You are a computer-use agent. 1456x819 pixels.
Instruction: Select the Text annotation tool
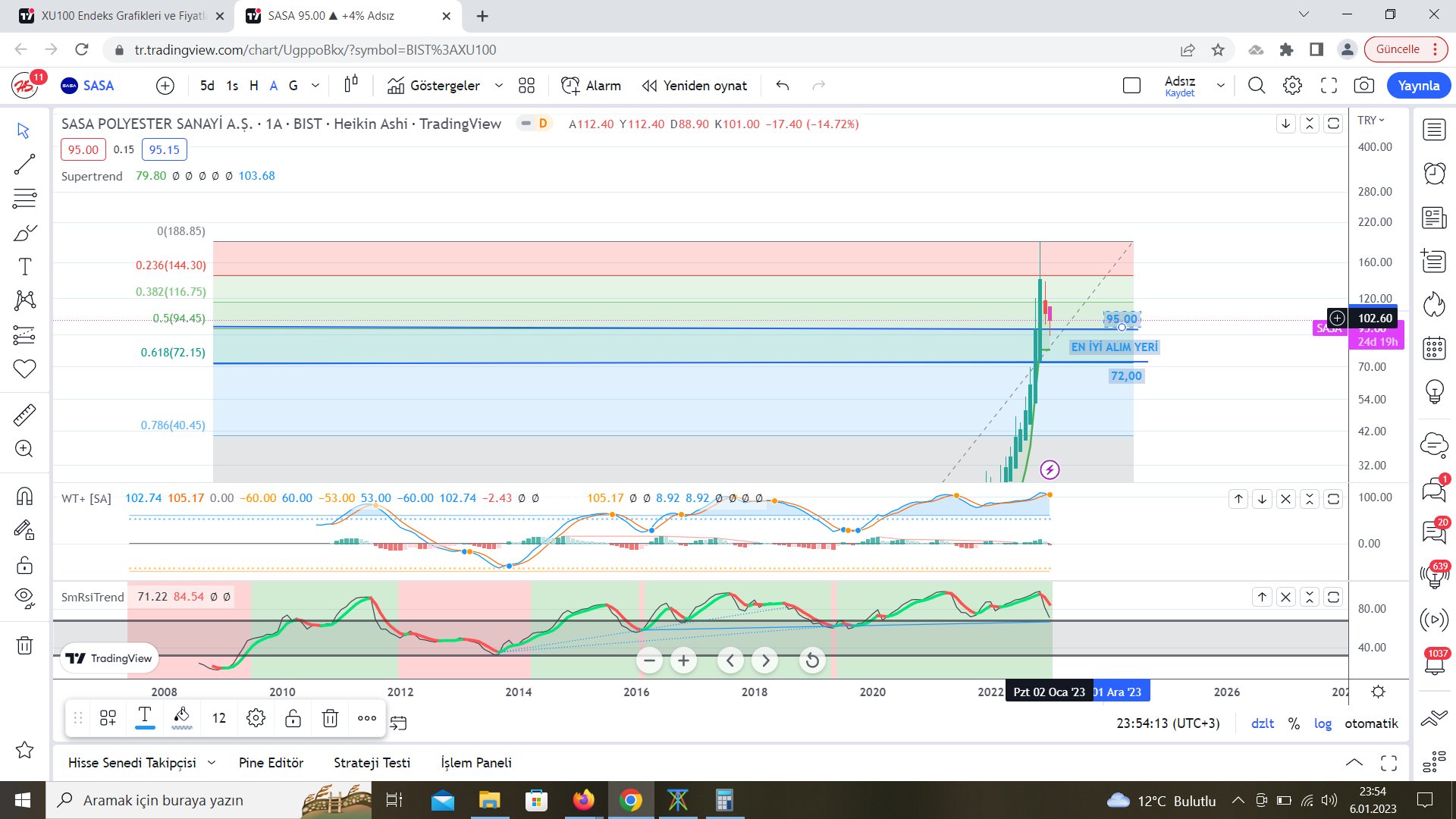point(24,267)
